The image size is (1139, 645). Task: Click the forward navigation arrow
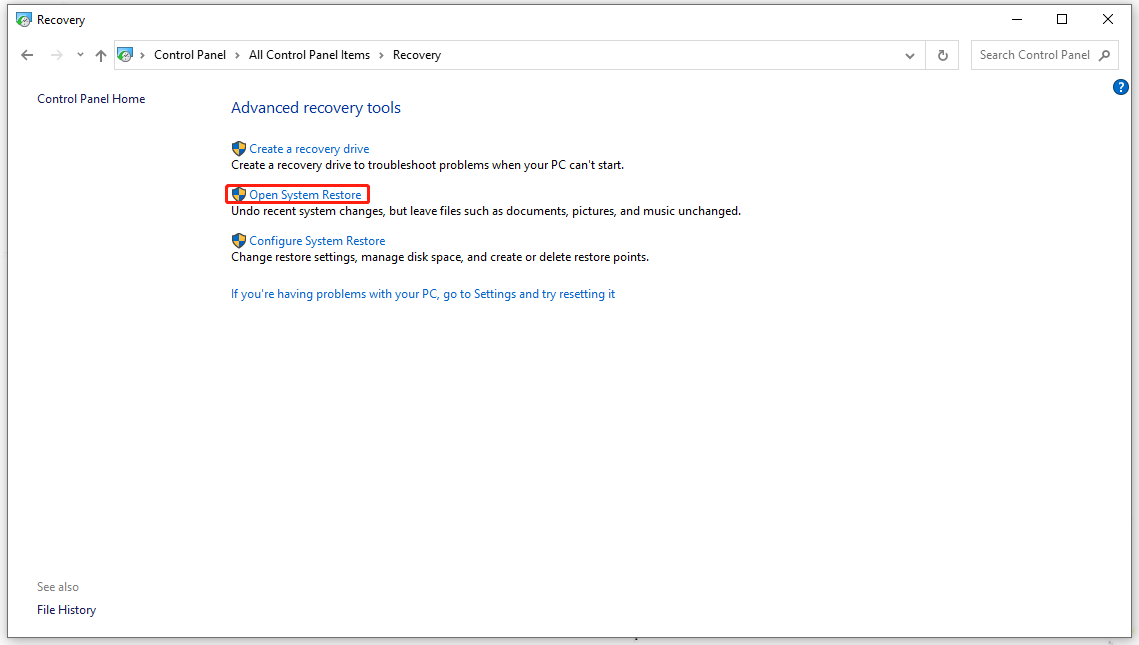click(x=54, y=55)
